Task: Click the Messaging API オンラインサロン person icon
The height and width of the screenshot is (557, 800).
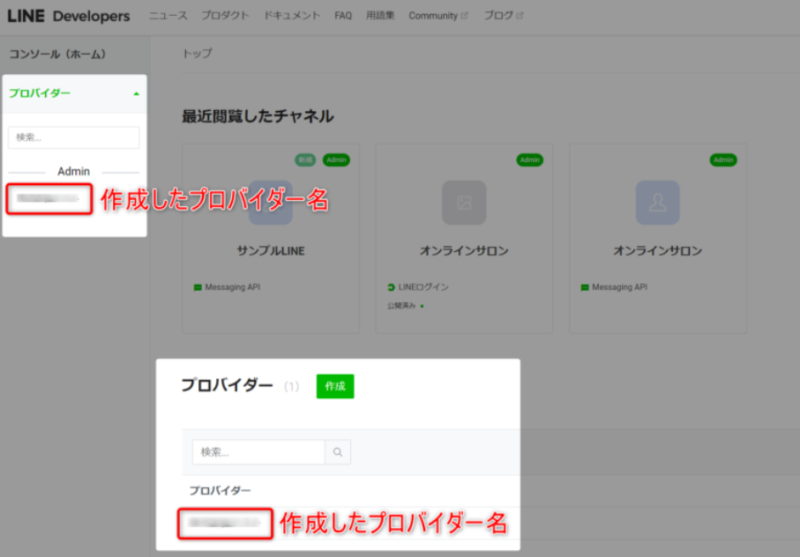Action: pyautogui.click(x=657, y=202)
